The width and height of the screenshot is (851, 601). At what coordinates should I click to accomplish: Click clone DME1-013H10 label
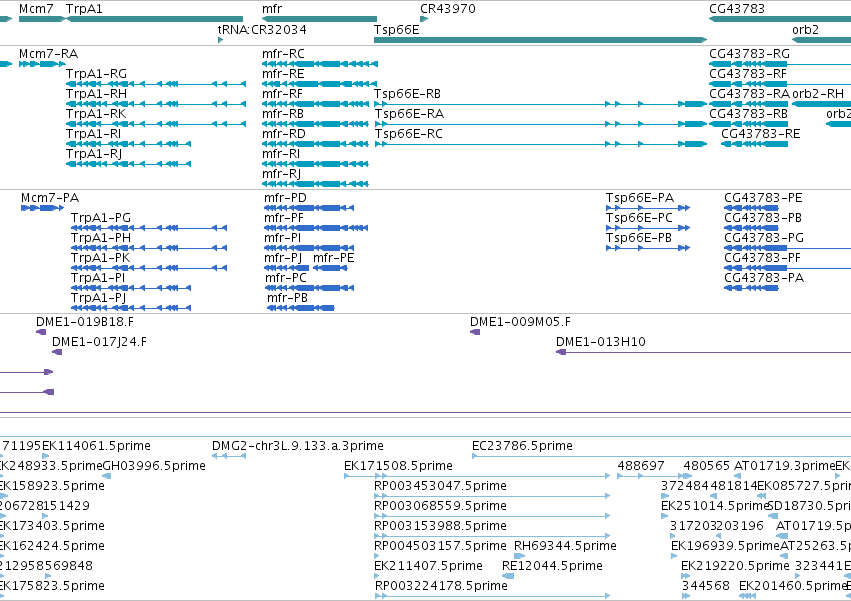(x=601, y=342)
